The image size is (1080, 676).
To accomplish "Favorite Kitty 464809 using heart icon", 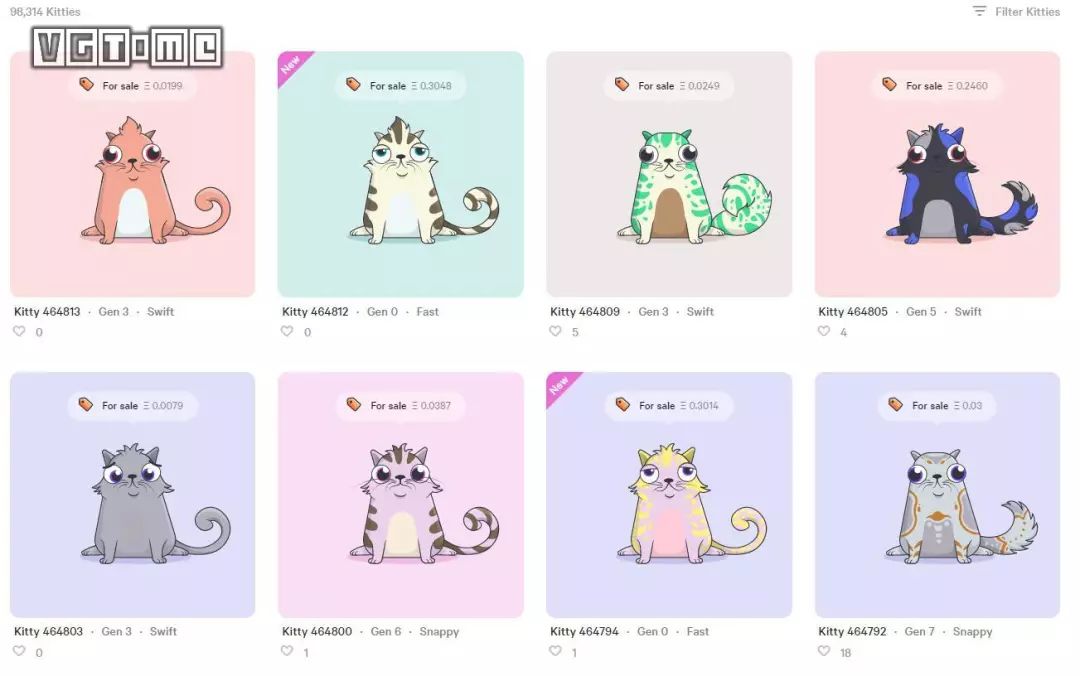I will (x=555, y=331).
